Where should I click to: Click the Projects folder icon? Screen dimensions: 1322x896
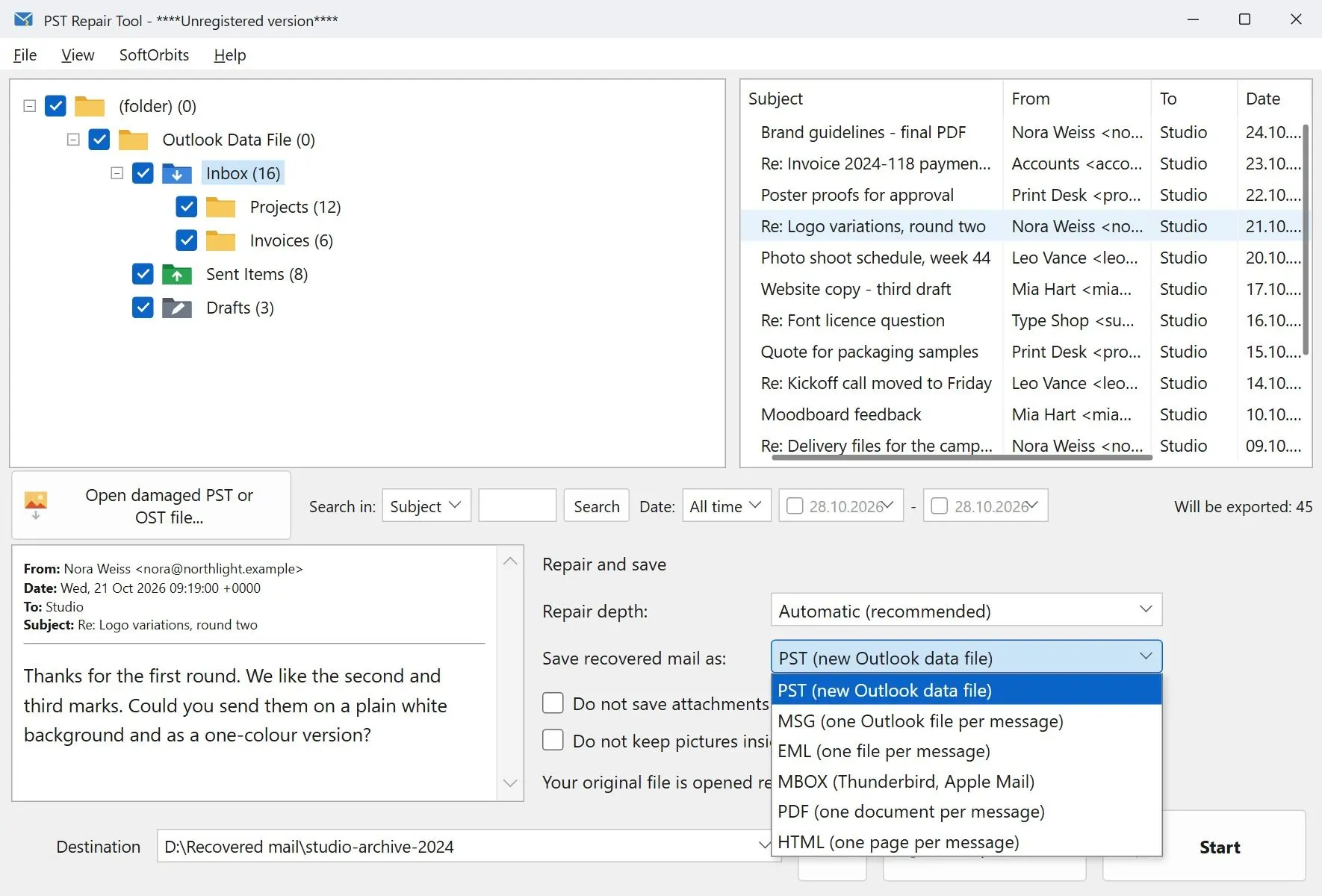(220, 207)
